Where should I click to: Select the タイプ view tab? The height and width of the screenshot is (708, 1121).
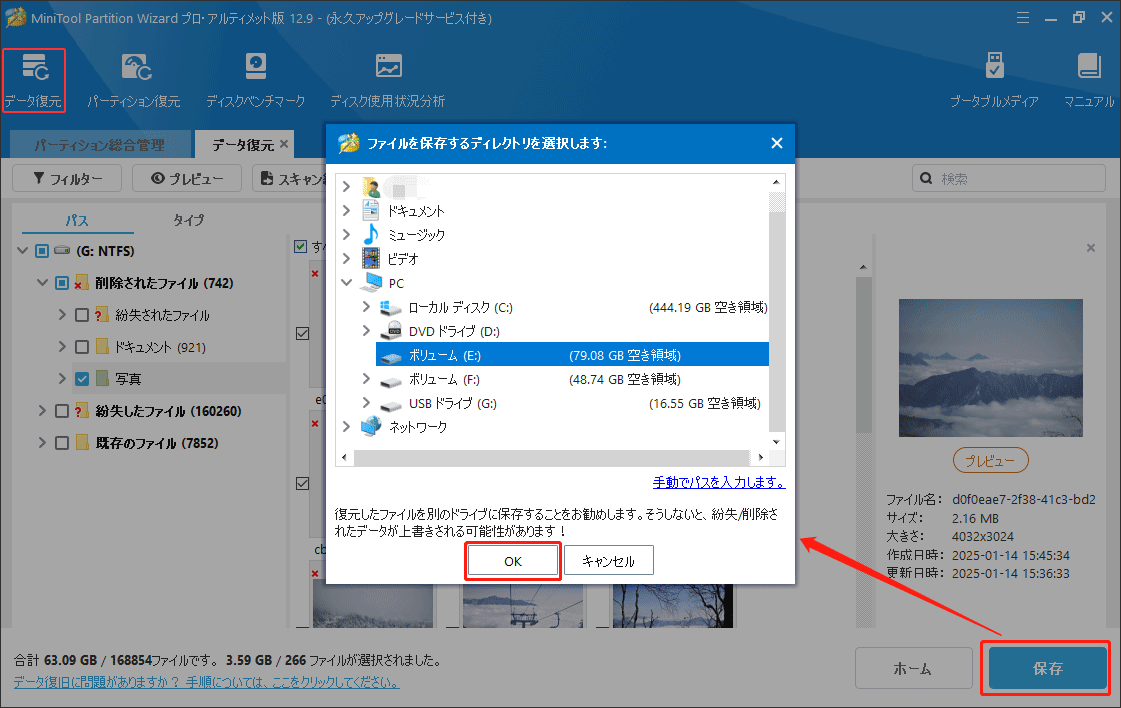[x=189, y=220]
